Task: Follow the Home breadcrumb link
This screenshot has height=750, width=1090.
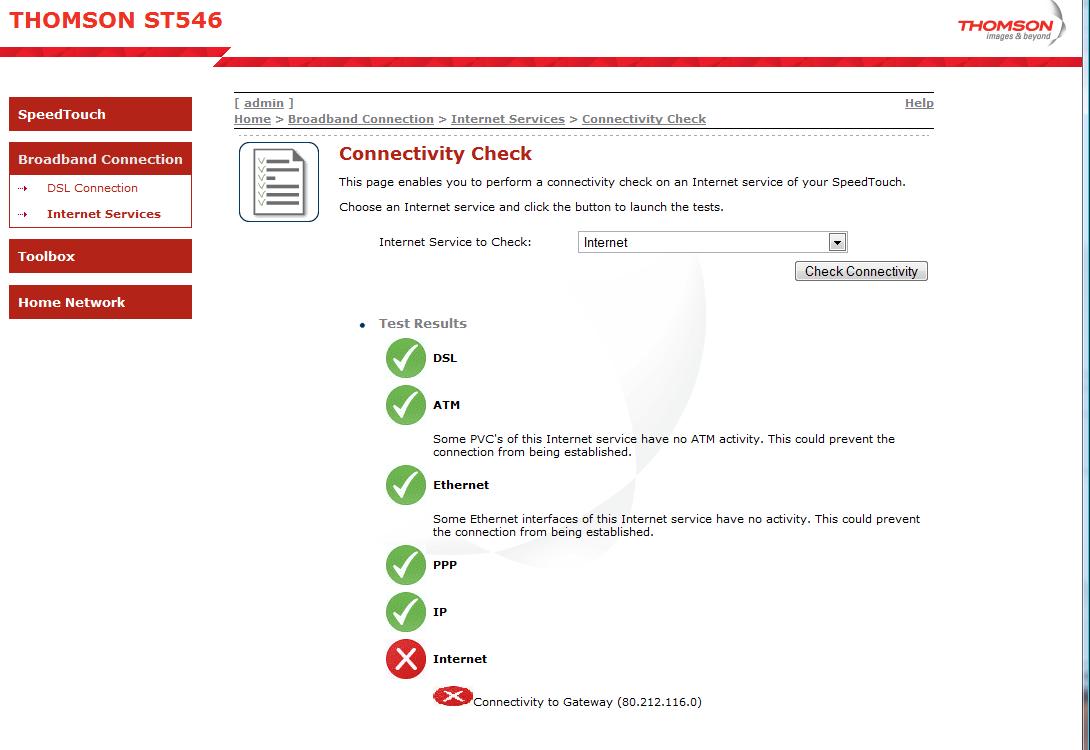Action: (x=252, y=119)
